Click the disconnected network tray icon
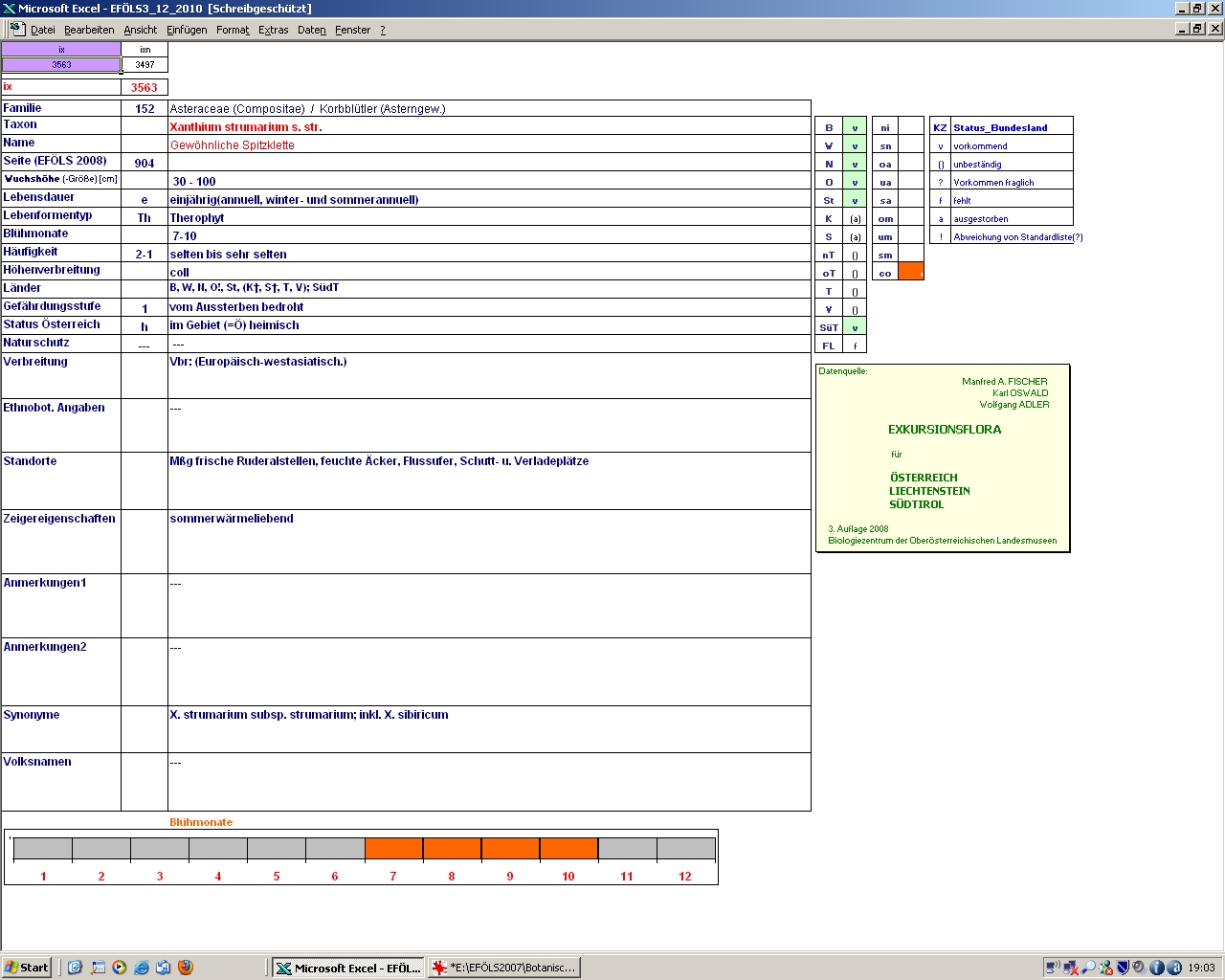The width and height of the screenshot is (1225, 980). pos(1071,968)
